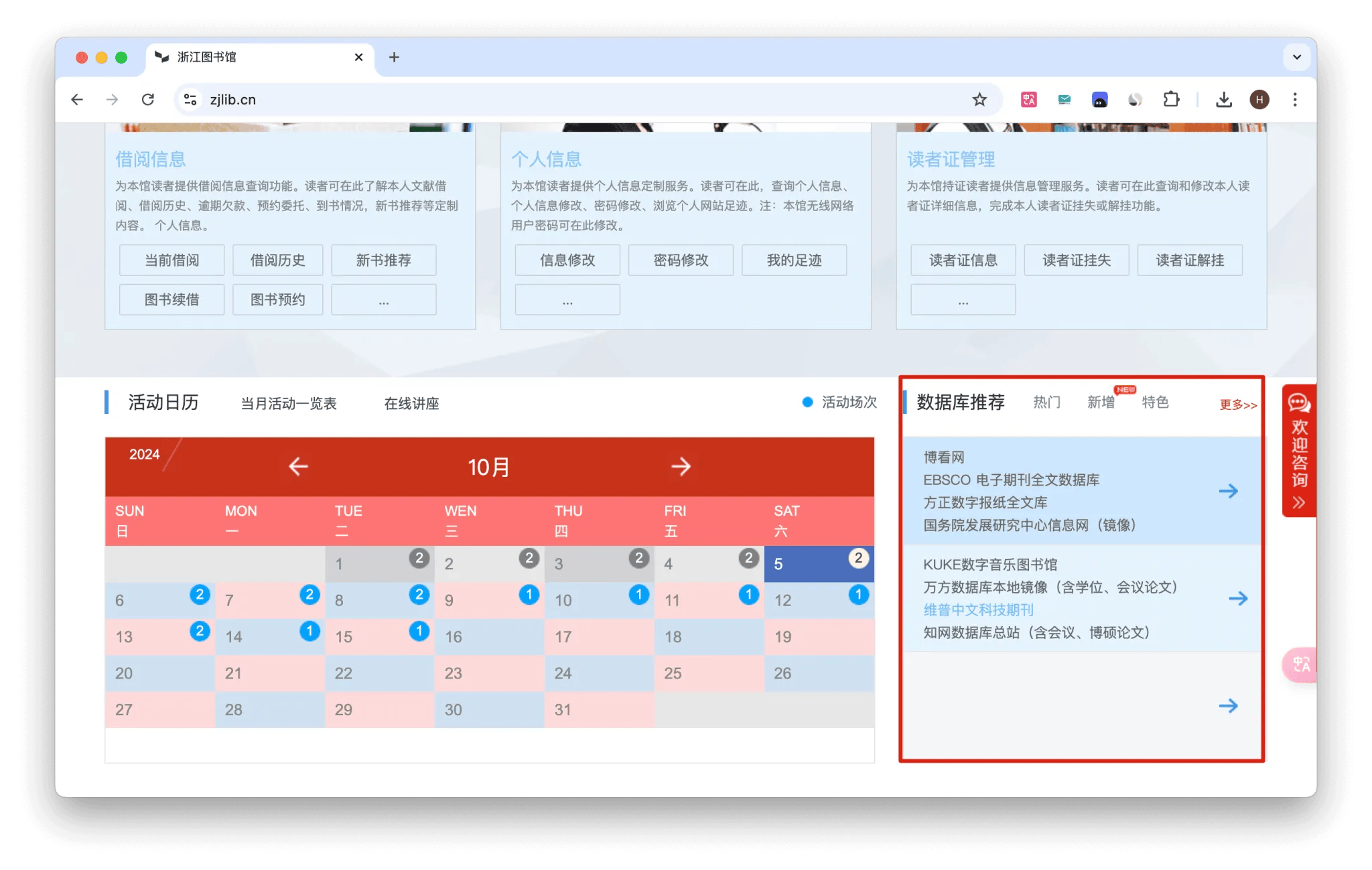
Task: Open browser downloads icon
Action: (x=1224, y=99)
